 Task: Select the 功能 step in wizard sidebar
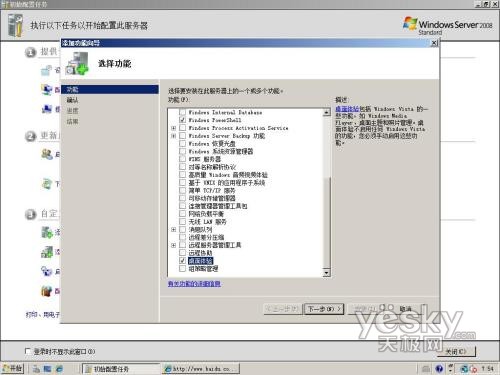pos(110,89)
